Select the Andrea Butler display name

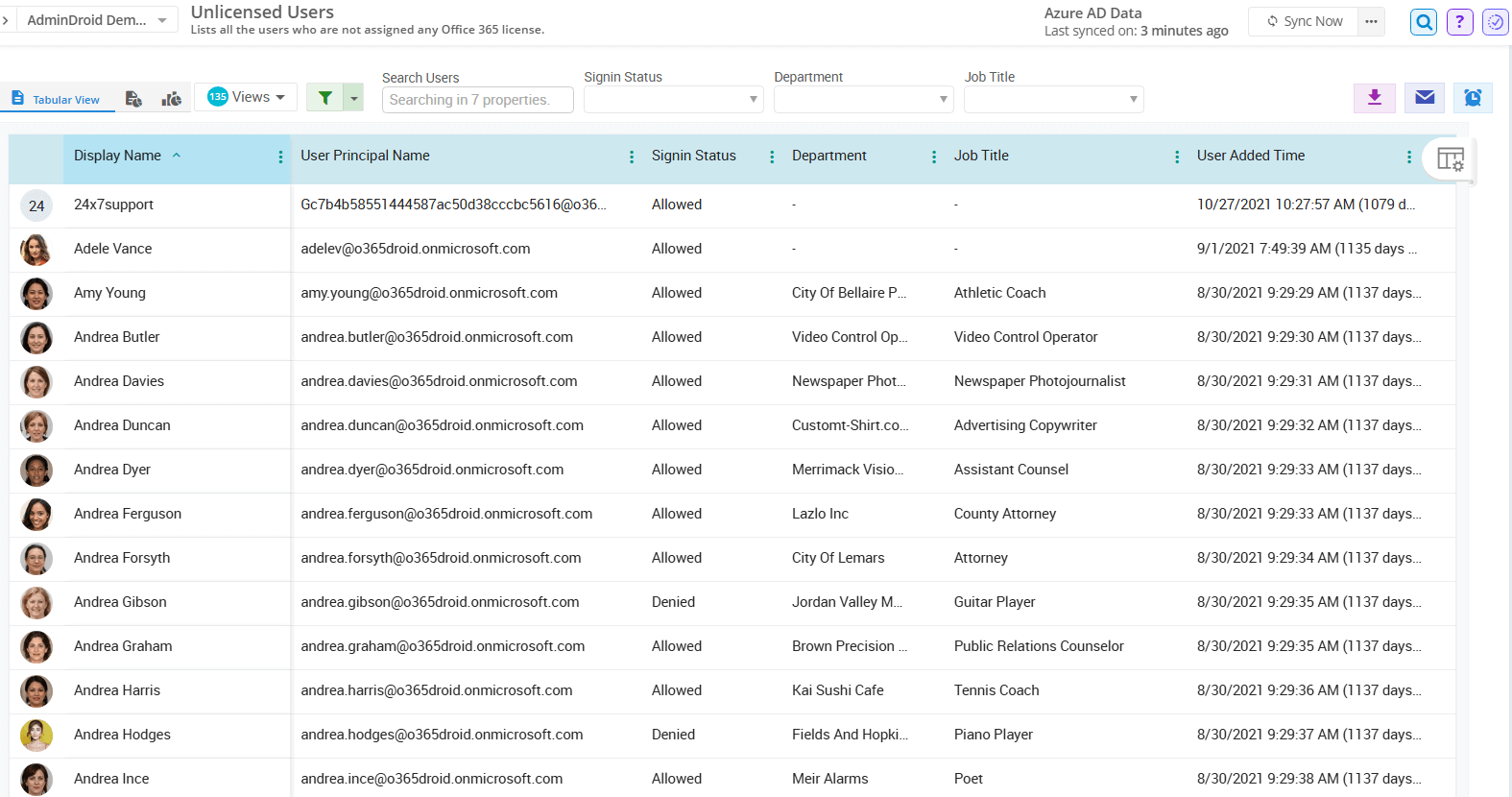click(116, 337)
